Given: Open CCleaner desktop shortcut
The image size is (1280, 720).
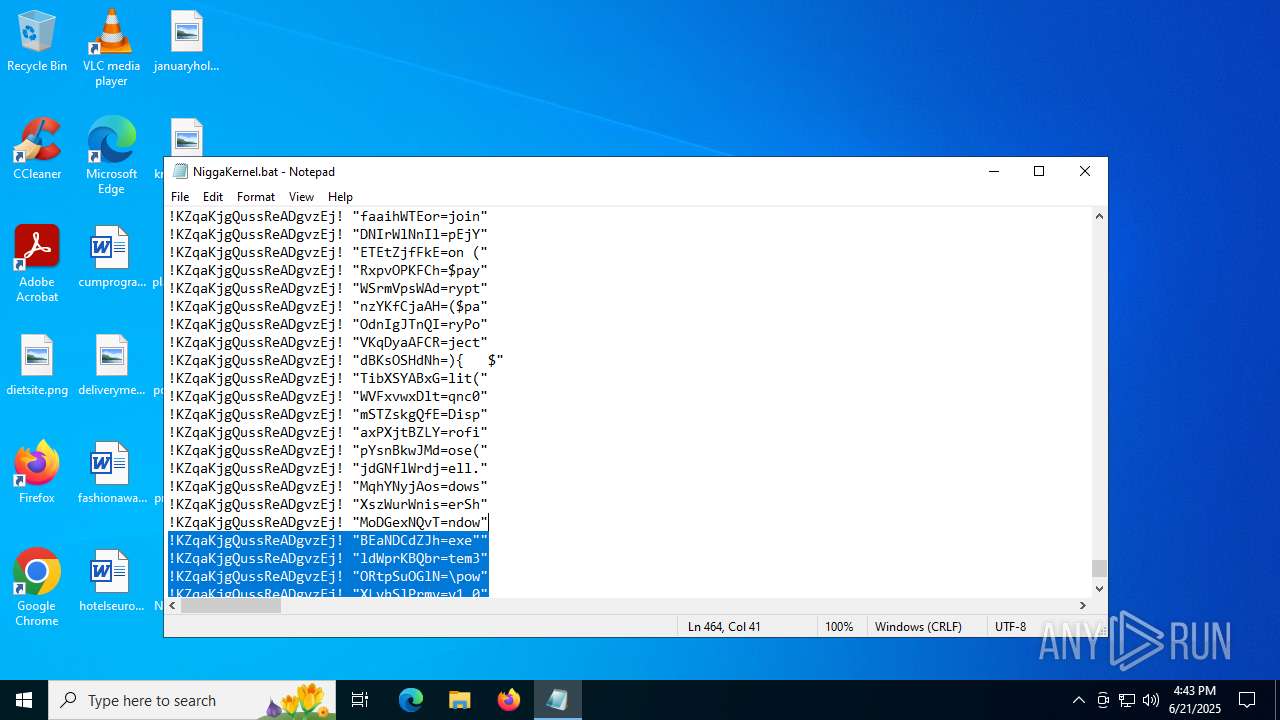Looking at the screenshot, I should pos(37,150).
